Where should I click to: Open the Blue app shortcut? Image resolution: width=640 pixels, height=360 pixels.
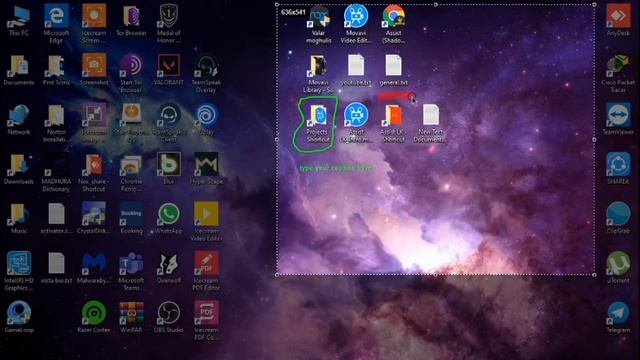pyautogui.click(x=169, y=169)
